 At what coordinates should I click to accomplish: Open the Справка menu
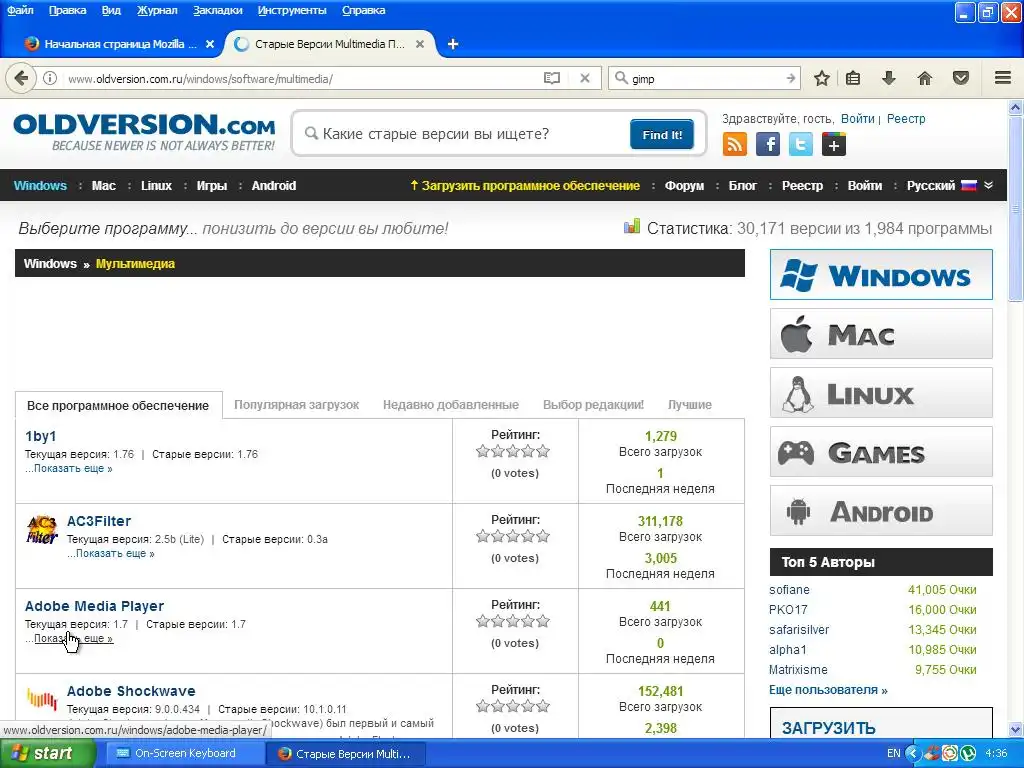(x=363, y=10)
